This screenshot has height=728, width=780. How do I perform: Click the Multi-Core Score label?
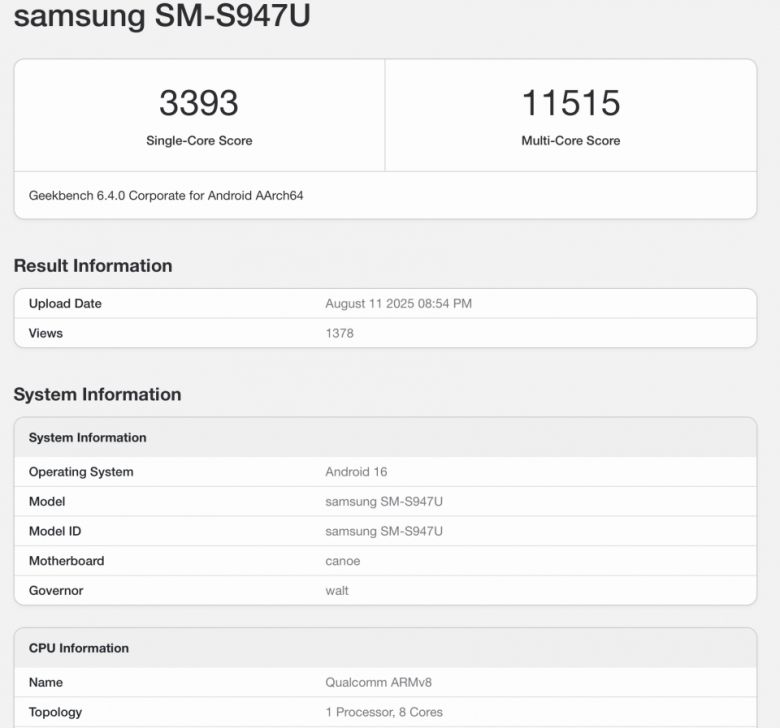coord(570,141)
